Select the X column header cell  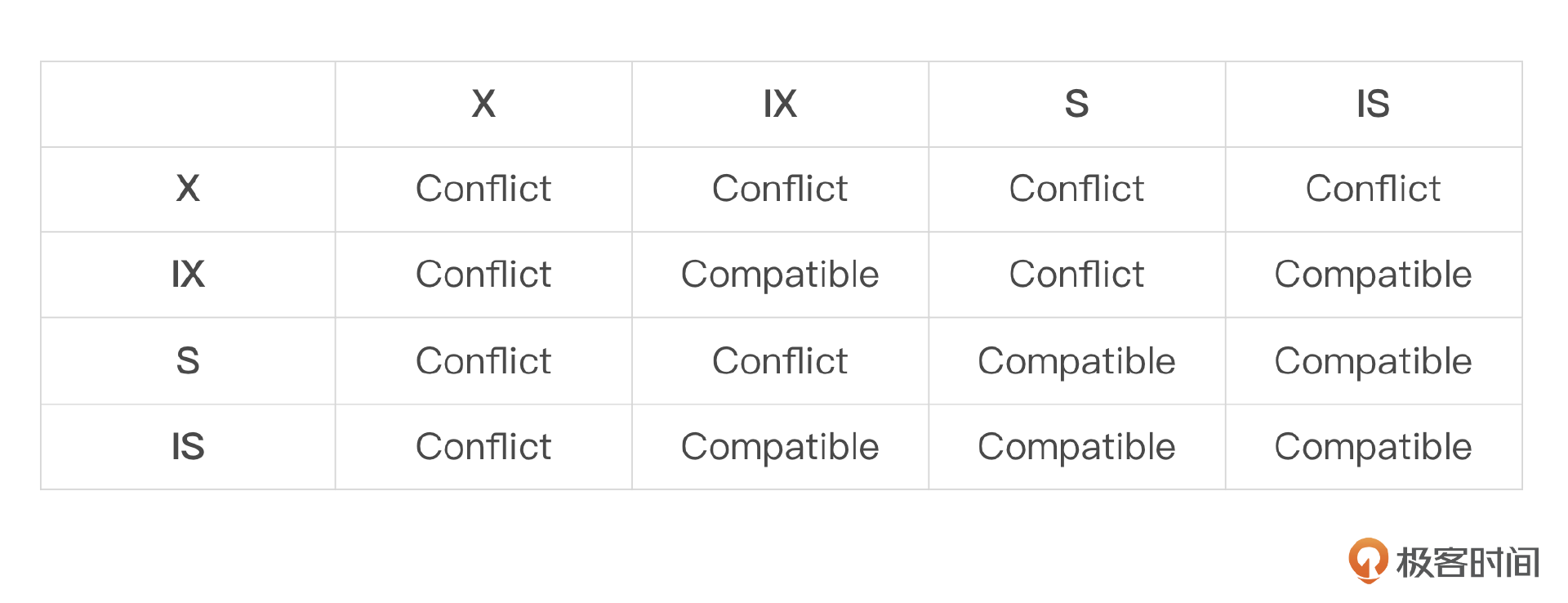pos(483,105)
